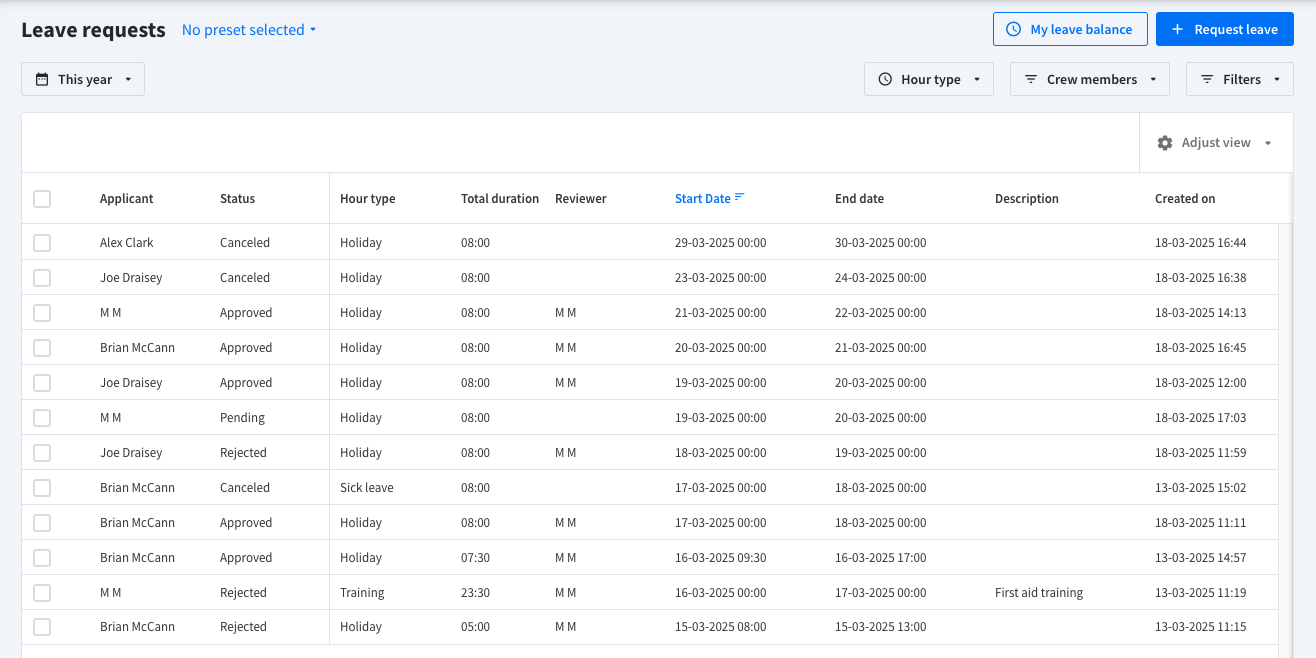
Task: Click the clock icon in My leave balance
Action: click(x=1013, y=30)
